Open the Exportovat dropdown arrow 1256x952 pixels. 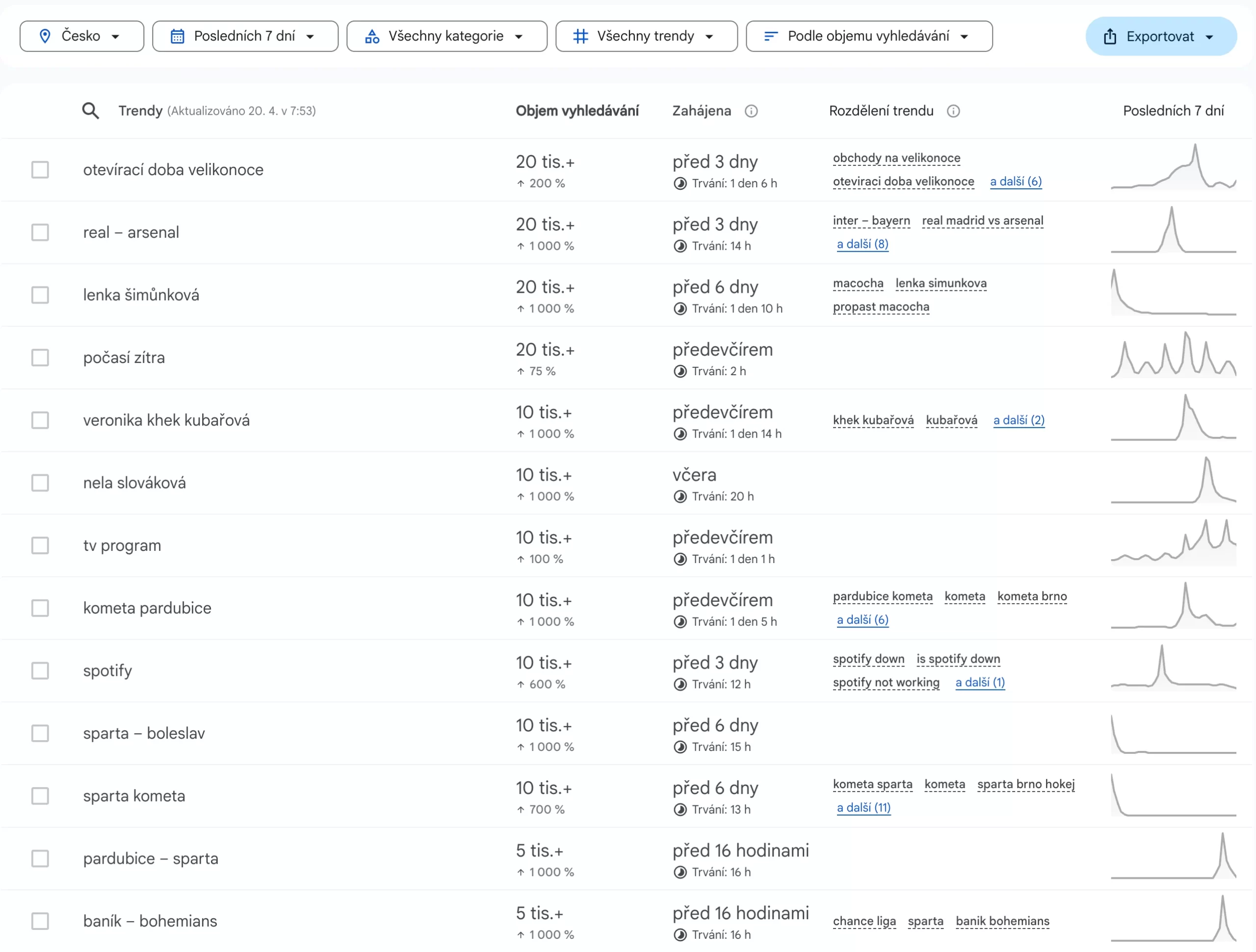click(1209, 37)
